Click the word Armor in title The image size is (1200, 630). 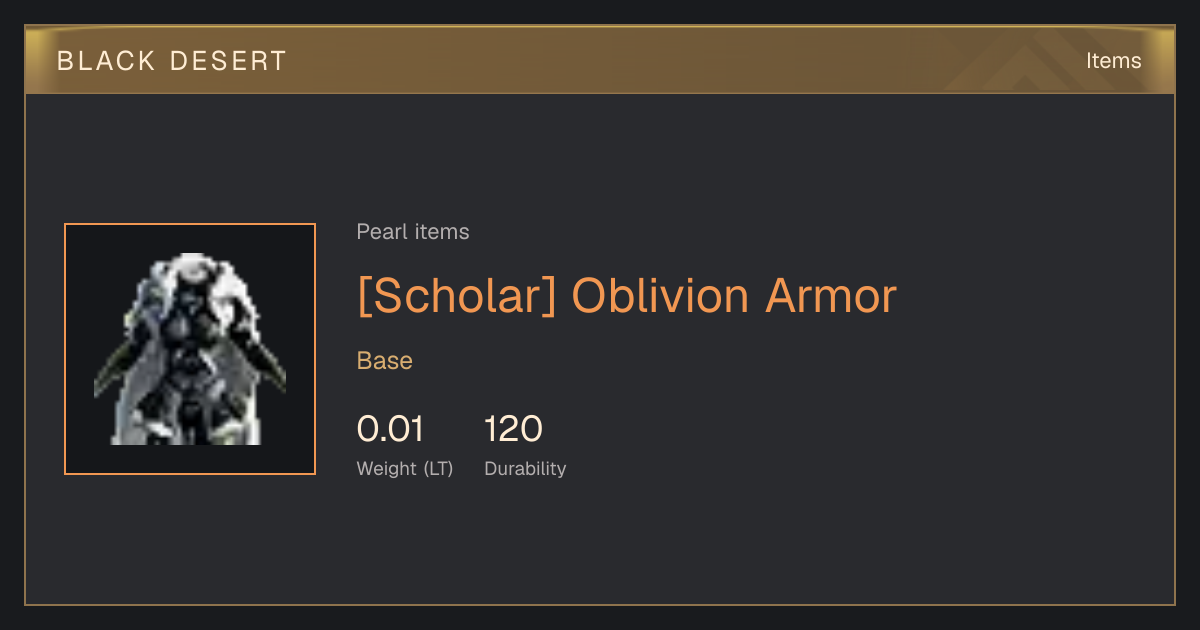tap(831, 296)
